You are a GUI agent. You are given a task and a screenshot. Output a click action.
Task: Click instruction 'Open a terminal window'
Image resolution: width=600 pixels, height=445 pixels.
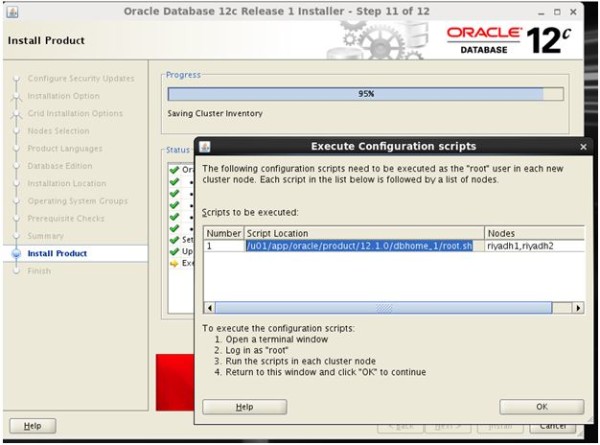point(276,339)
